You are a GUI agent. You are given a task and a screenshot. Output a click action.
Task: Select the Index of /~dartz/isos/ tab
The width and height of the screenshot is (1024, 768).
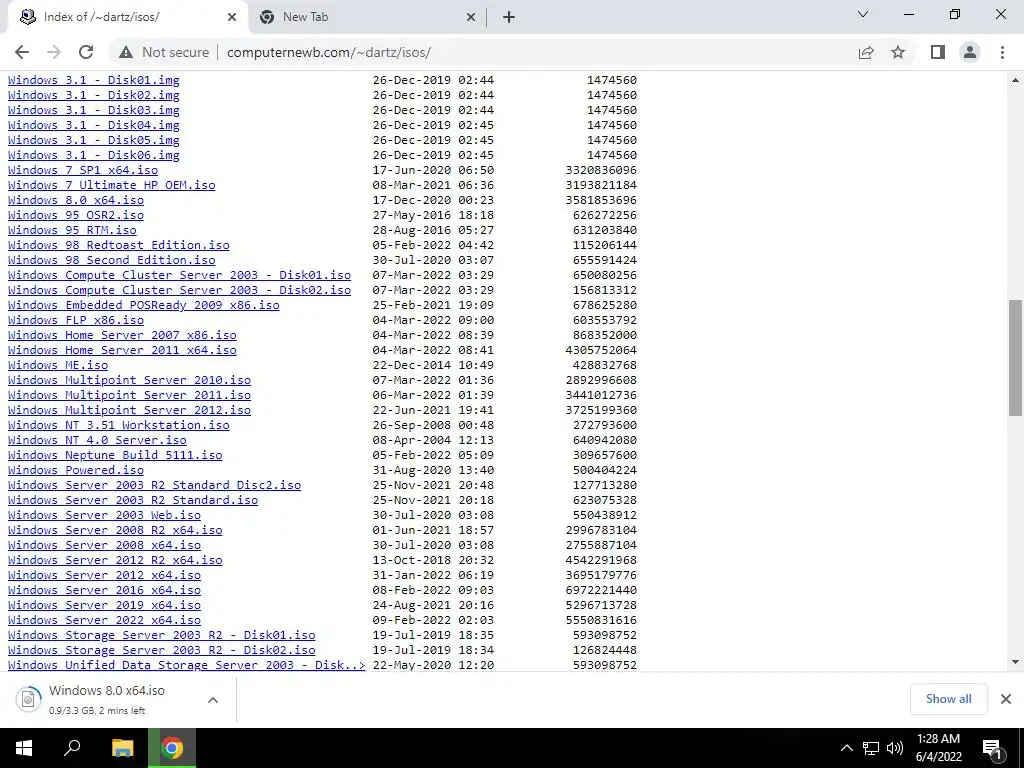(127, 18)
